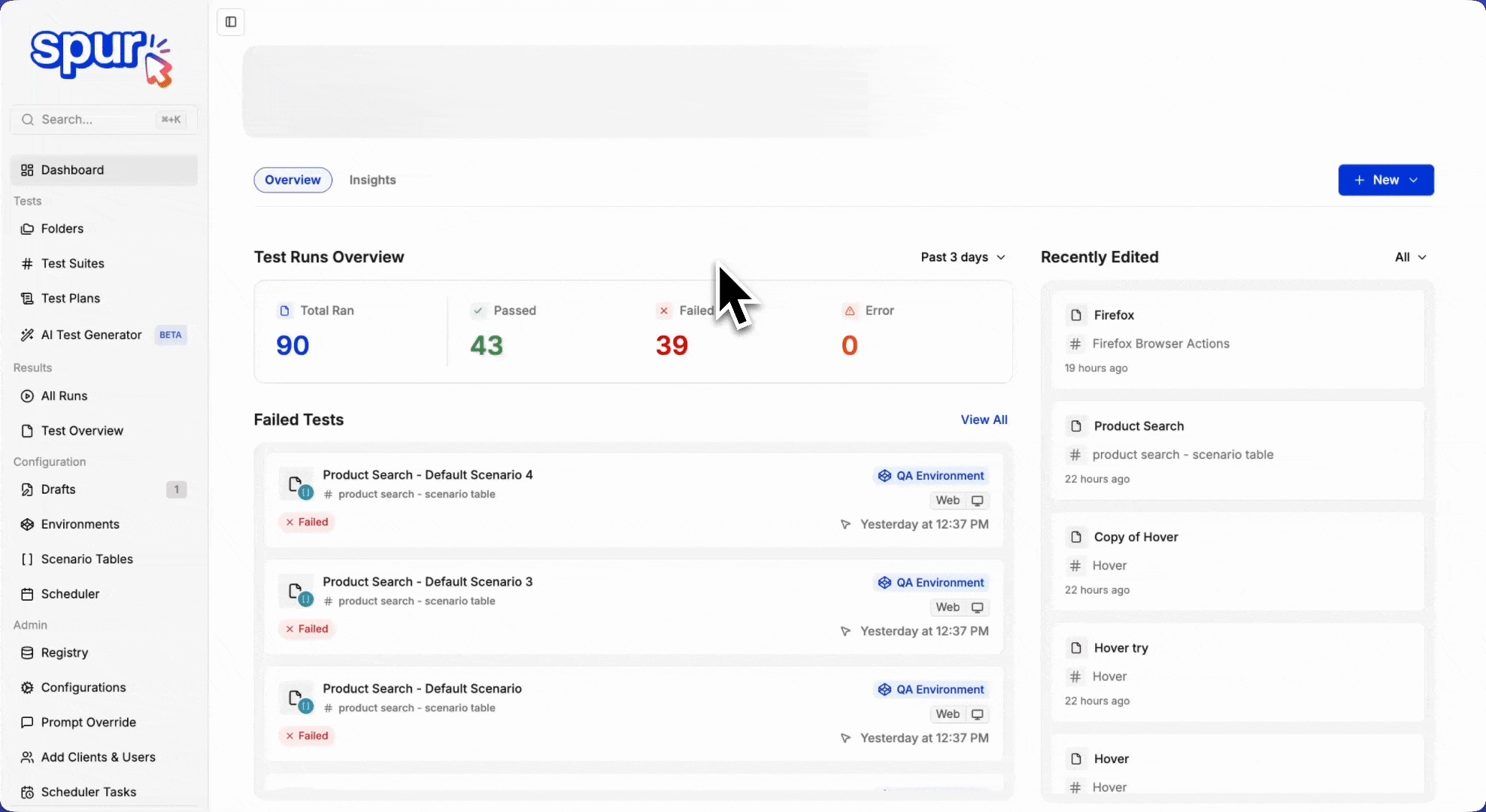Click View All failed tests link
Viewport: 1486px width, 812px height.
(x=984, y=420)
